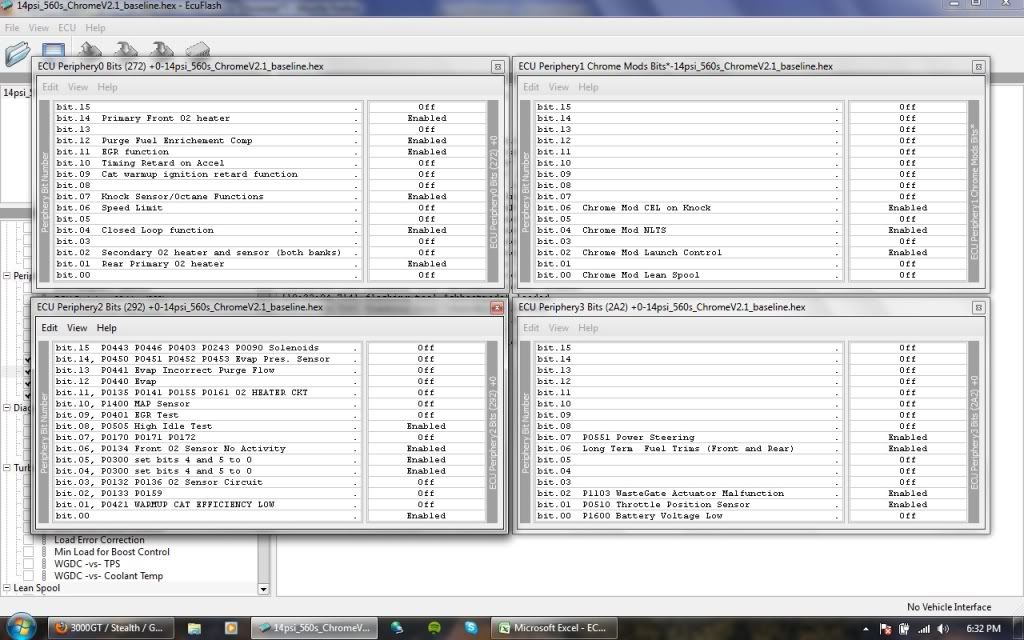Tick the WGDC -vs- Coolant Temp checkbox
Image resolution: width=1024 pixels, height=640 pixels.
29,576
